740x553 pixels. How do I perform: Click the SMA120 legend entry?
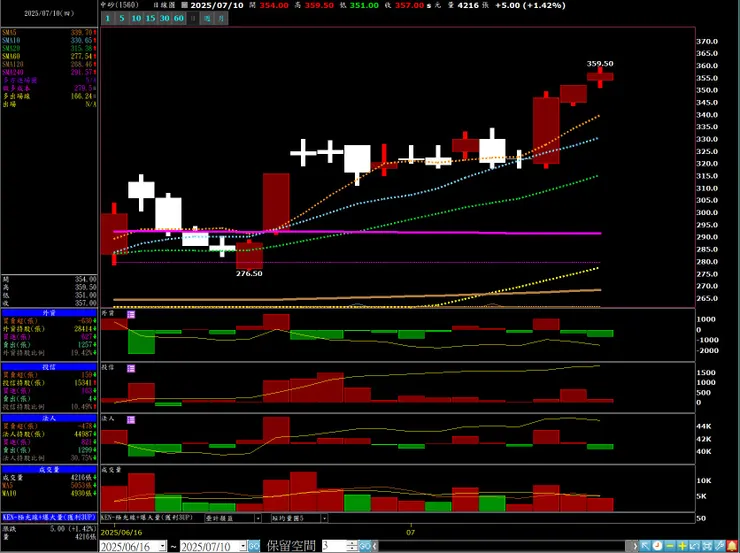(49, 64)
